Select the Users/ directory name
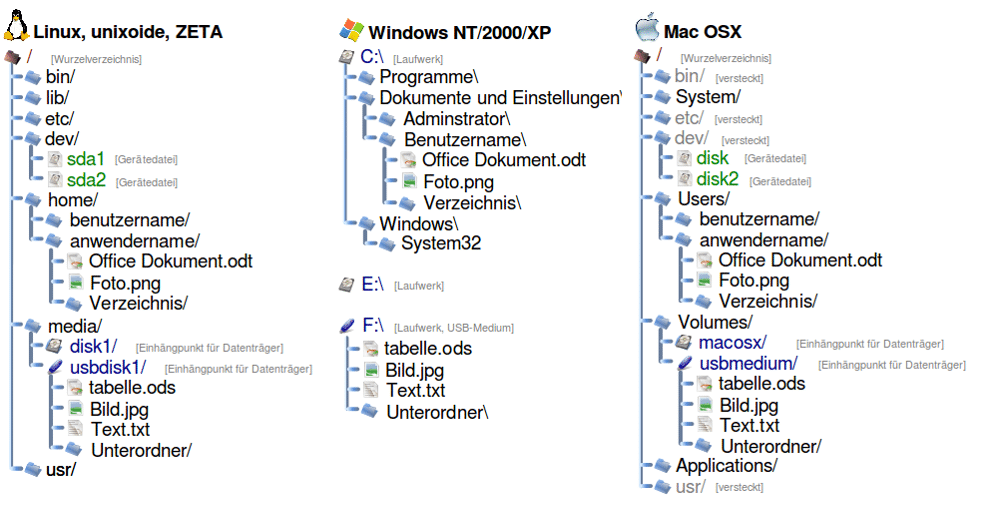This screenshot has width=1000, height=527. pyautogui.click(x=703, y=198)
